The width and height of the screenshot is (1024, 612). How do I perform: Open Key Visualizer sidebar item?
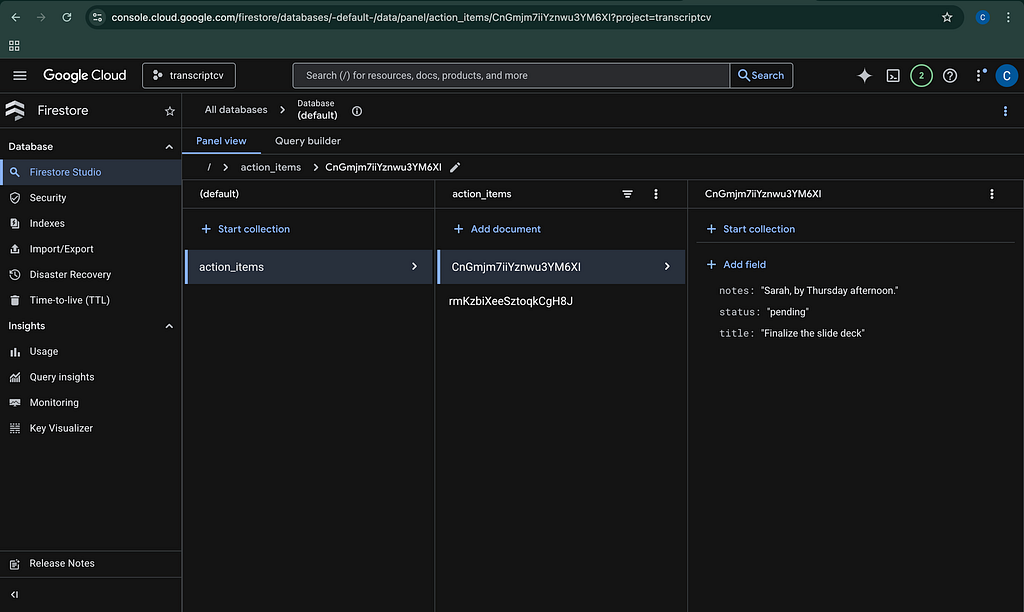coord(91,428)
